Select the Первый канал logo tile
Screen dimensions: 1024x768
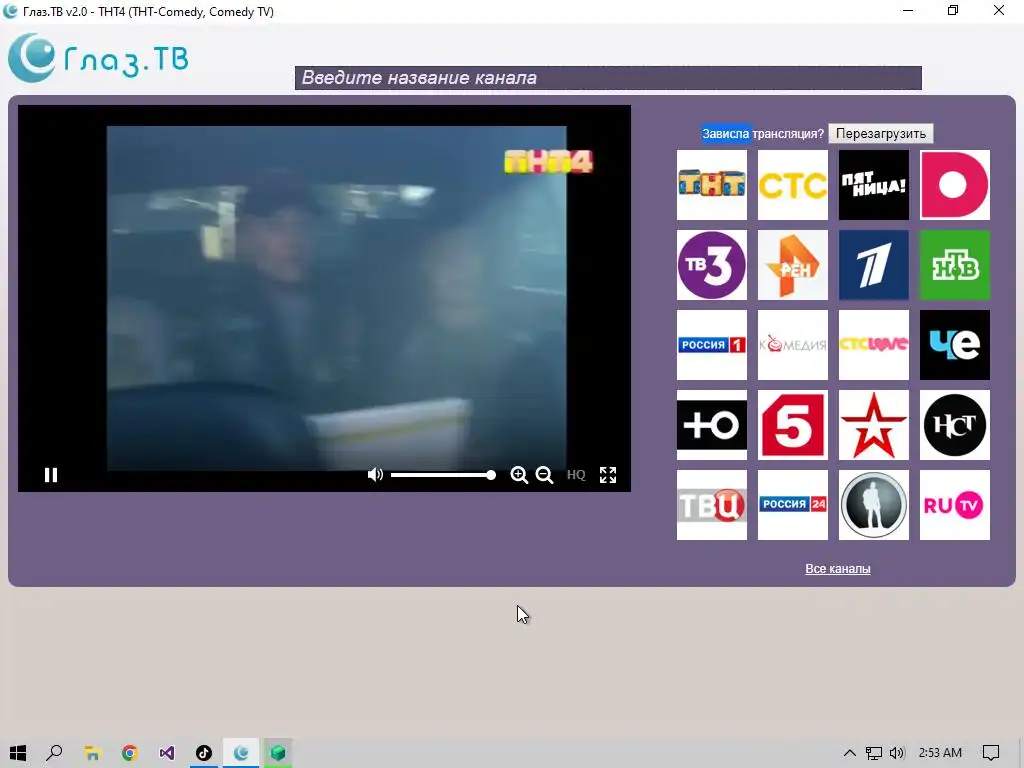(873, 264)
